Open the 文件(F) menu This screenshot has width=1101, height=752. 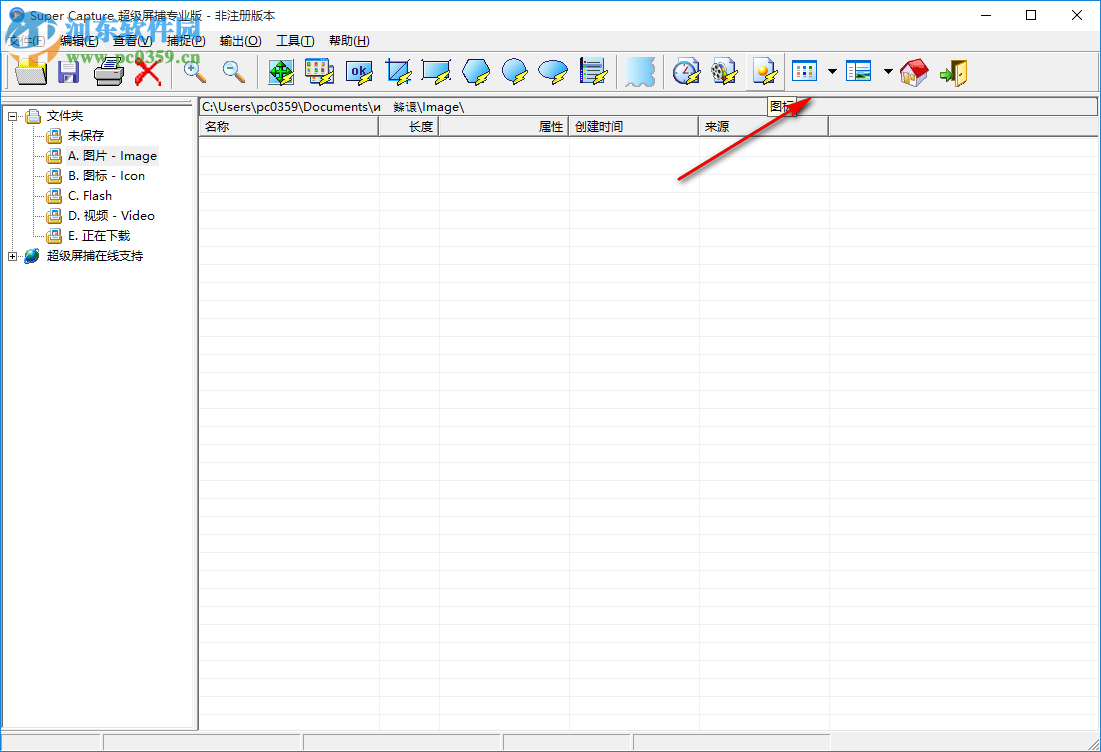pyautogui.click(x=27, y=41)
